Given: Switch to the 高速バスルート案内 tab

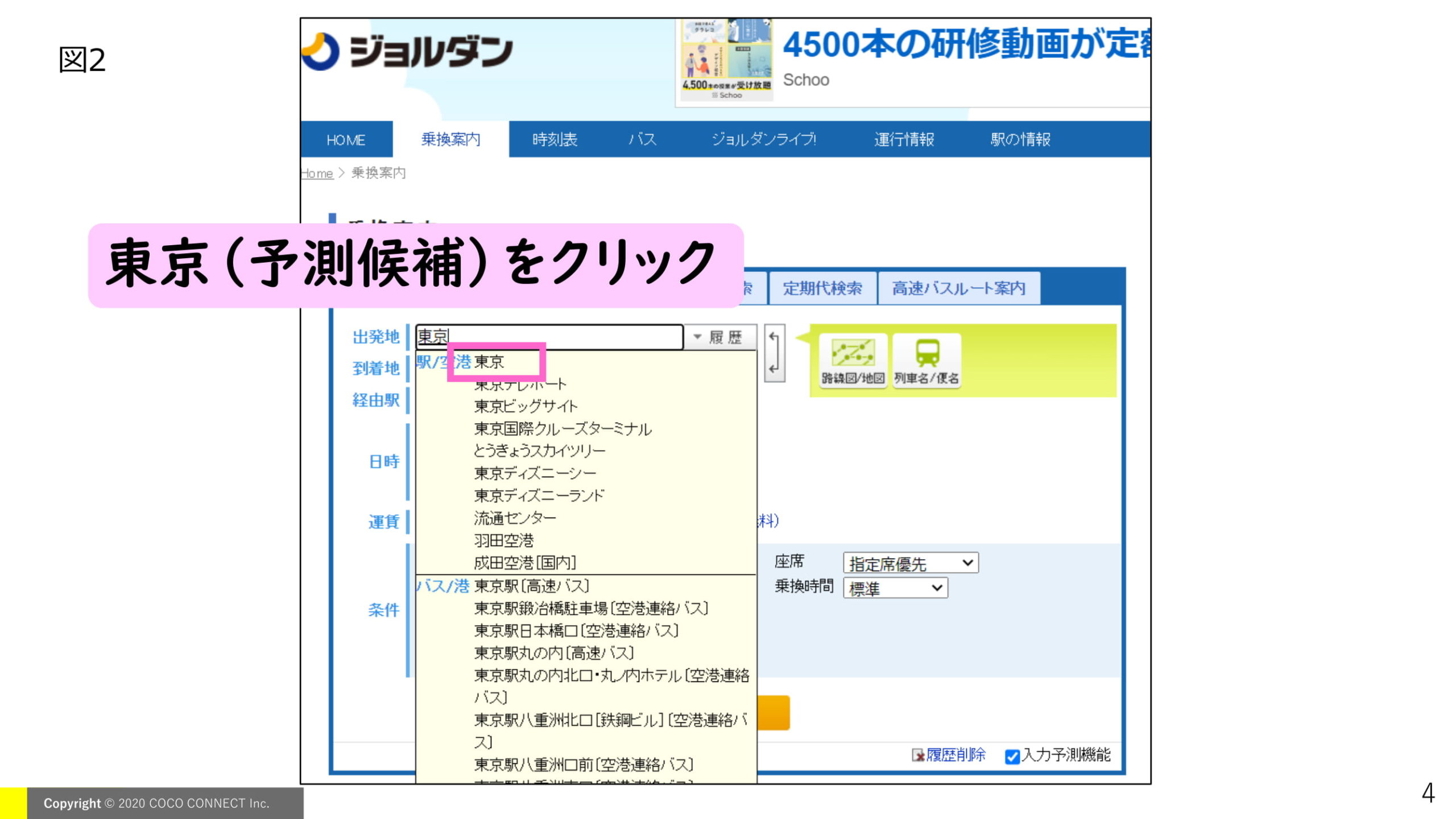Looking at the screenshot, I should 958,288.
